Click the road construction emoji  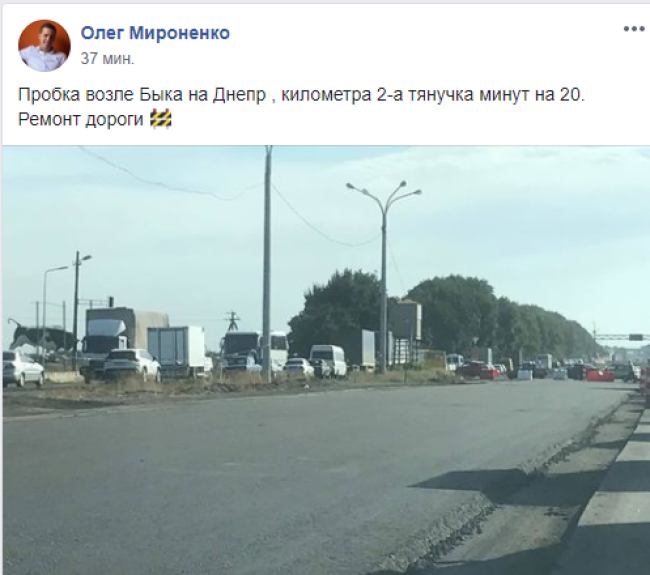click(x=160, y=119)
